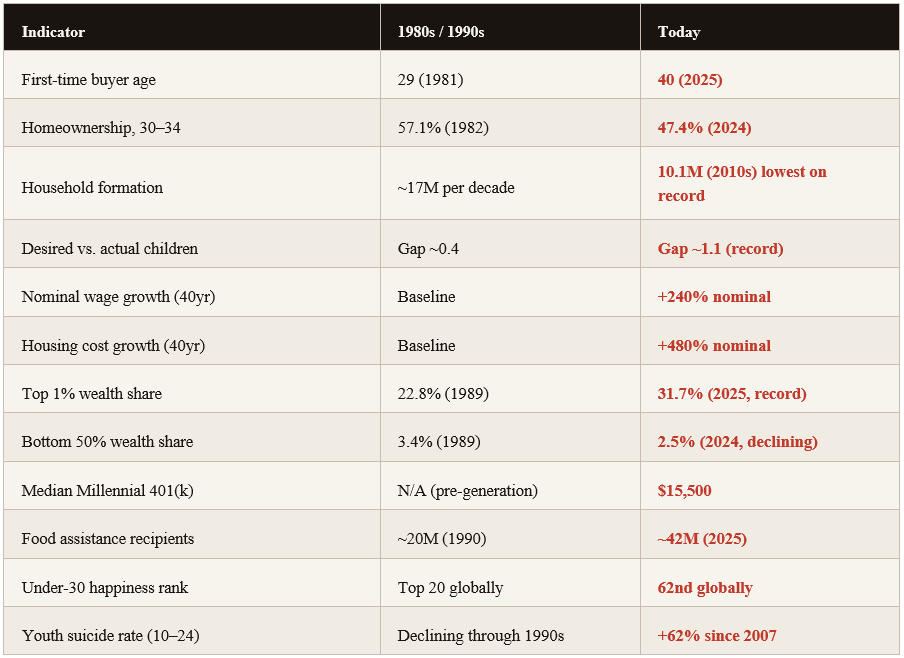Click the $15,500 value

pyautogui.click(x=684, y=490)
